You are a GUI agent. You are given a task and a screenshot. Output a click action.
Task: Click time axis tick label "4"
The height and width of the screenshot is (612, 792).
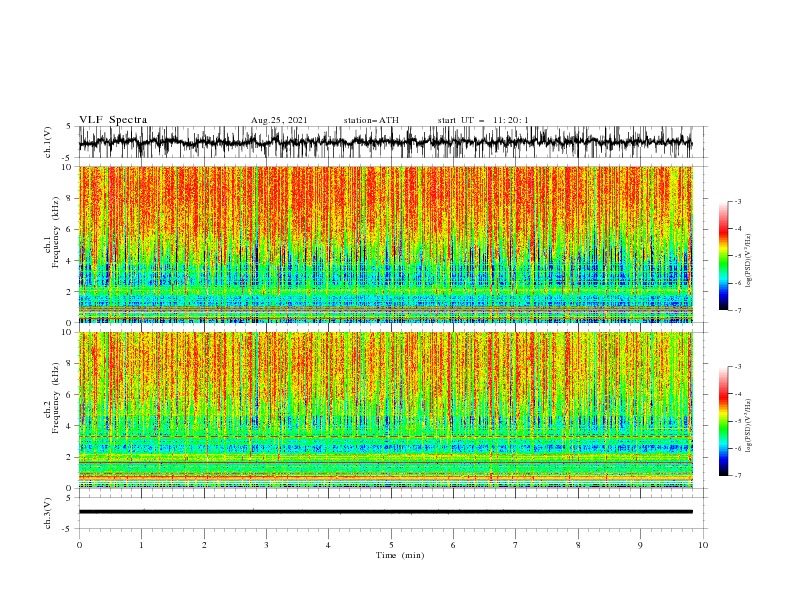pos(328,545)
